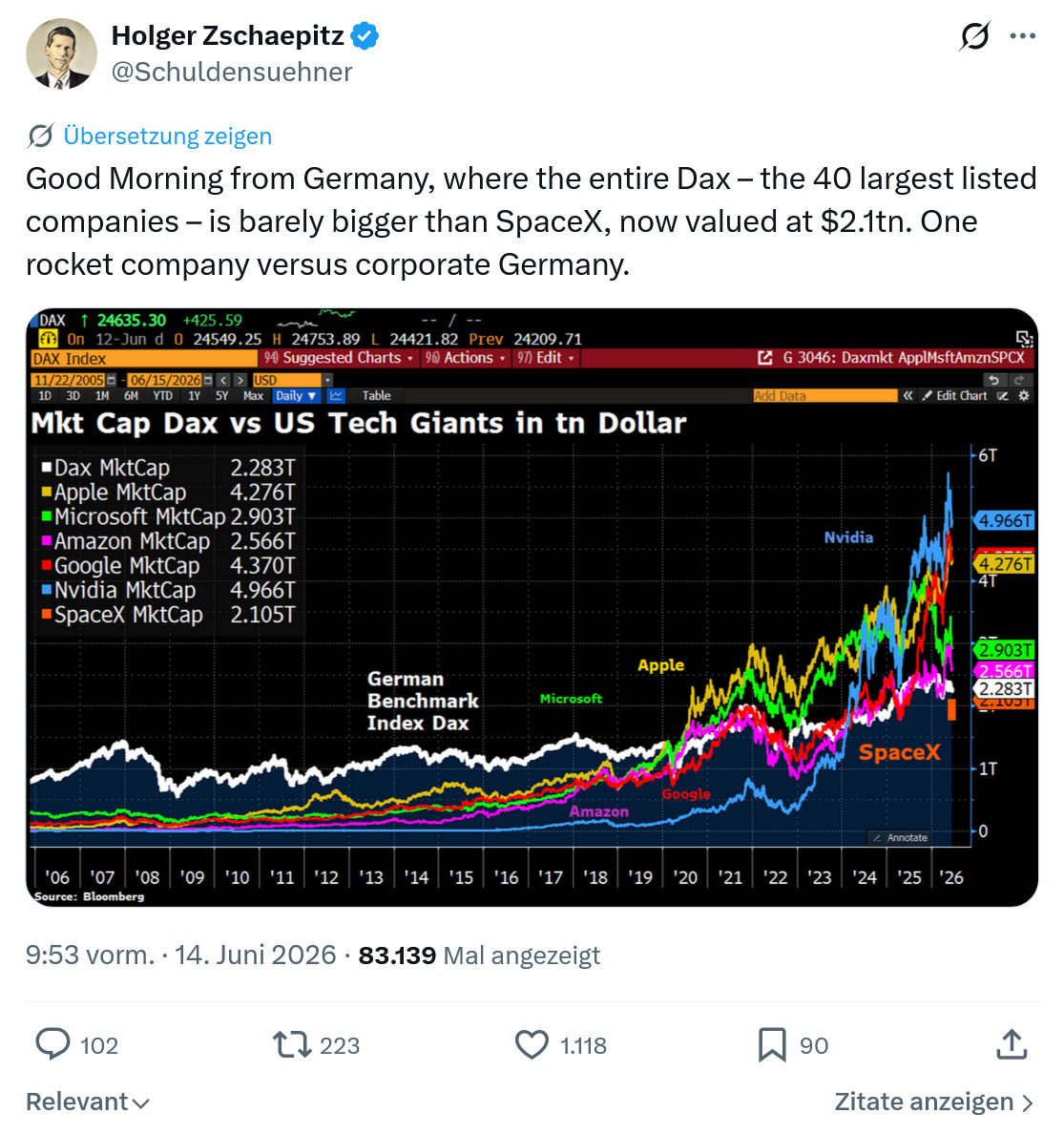This screenshot has width=1064, height=1134.
Task: Open Zitate anzeigen quotes view
Action: pos(934,1102)
